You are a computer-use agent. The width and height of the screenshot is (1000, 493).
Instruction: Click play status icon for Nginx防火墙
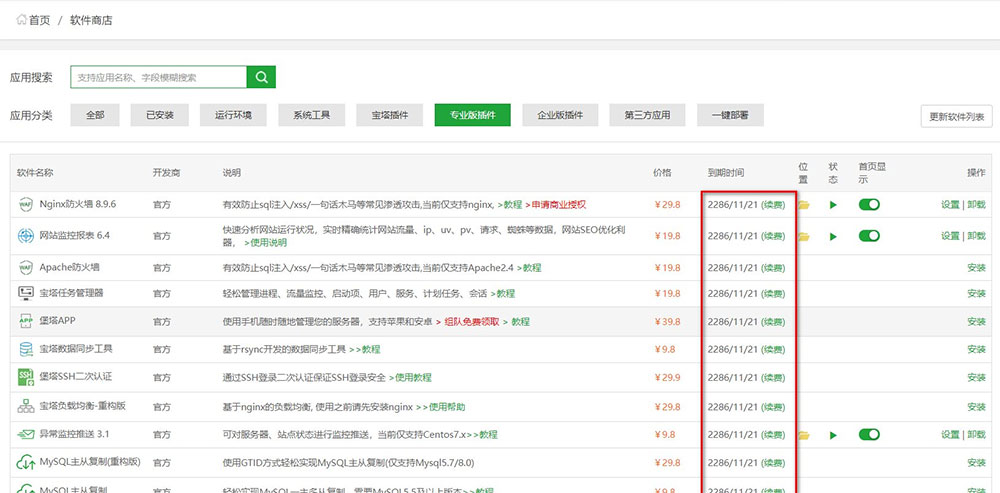[x=833, y=205]
